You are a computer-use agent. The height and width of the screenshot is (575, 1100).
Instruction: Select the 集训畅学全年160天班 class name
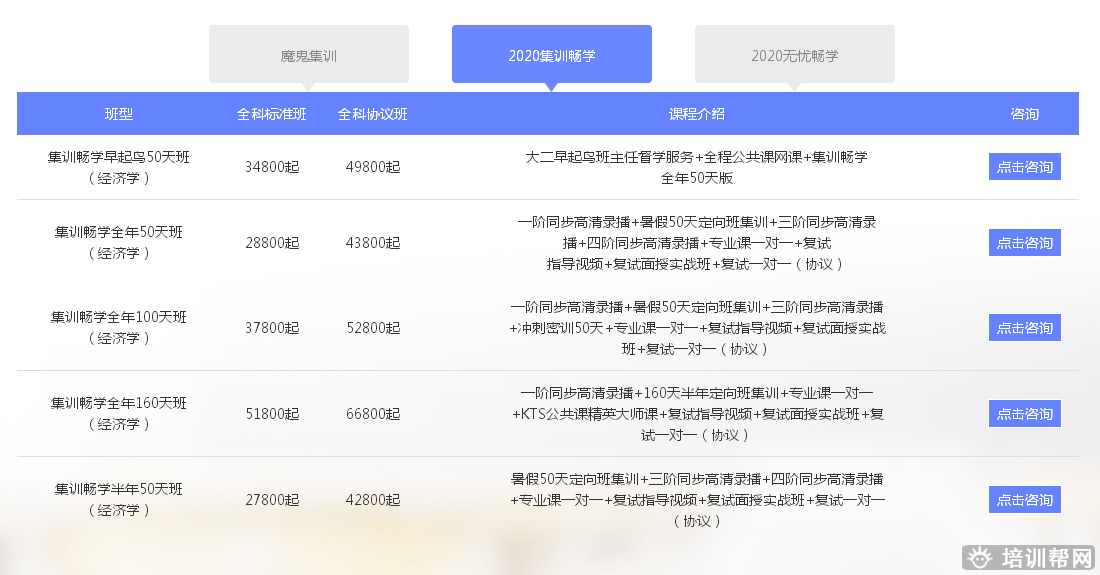coord(118,403)
